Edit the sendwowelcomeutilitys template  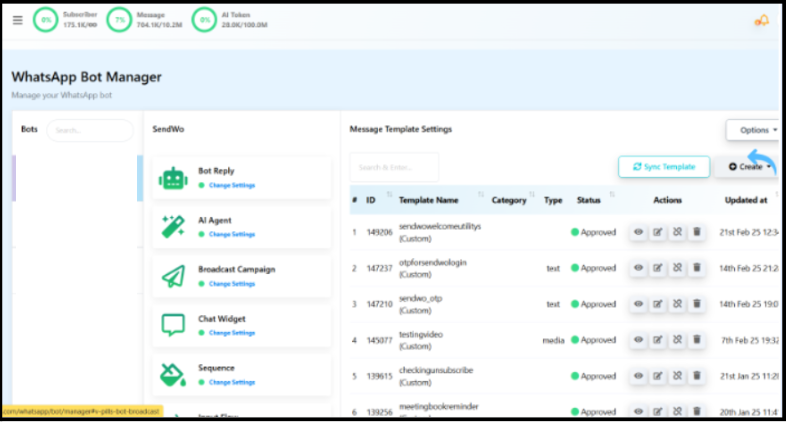coord(657,232)
